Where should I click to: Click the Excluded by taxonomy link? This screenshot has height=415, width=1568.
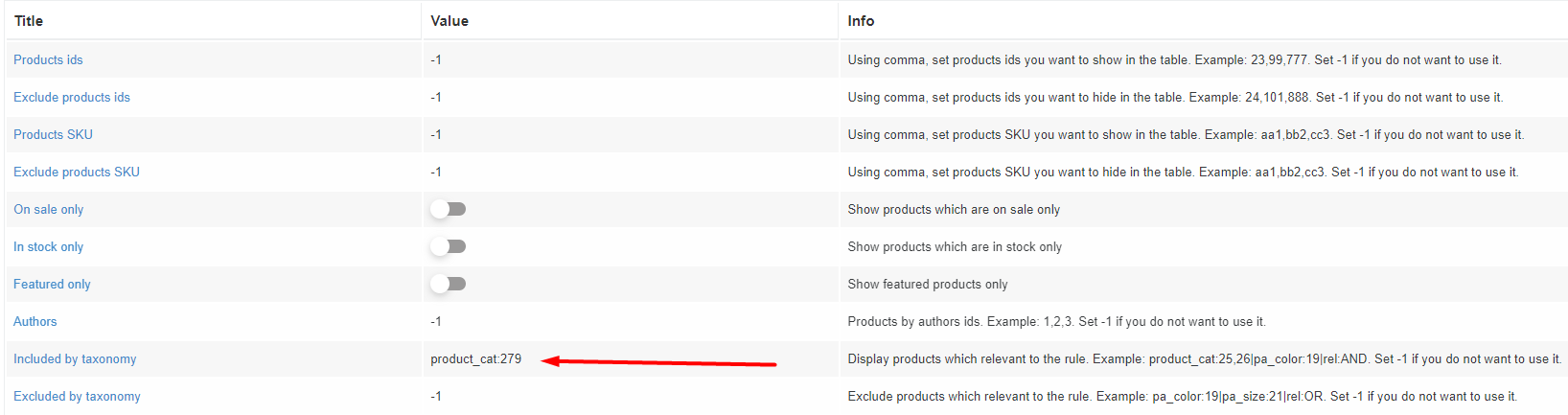(77, 396)
